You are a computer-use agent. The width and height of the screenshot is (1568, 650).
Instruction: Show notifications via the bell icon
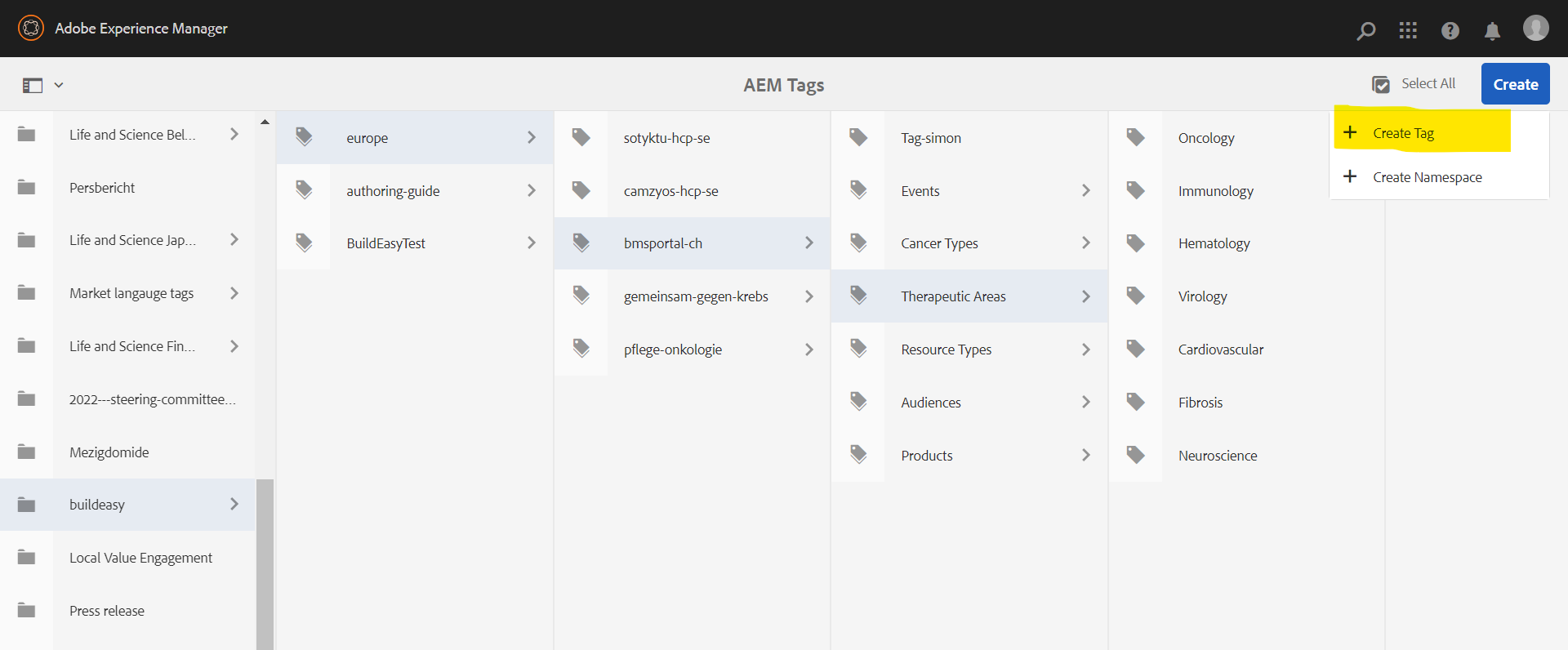coord(1492,30)
